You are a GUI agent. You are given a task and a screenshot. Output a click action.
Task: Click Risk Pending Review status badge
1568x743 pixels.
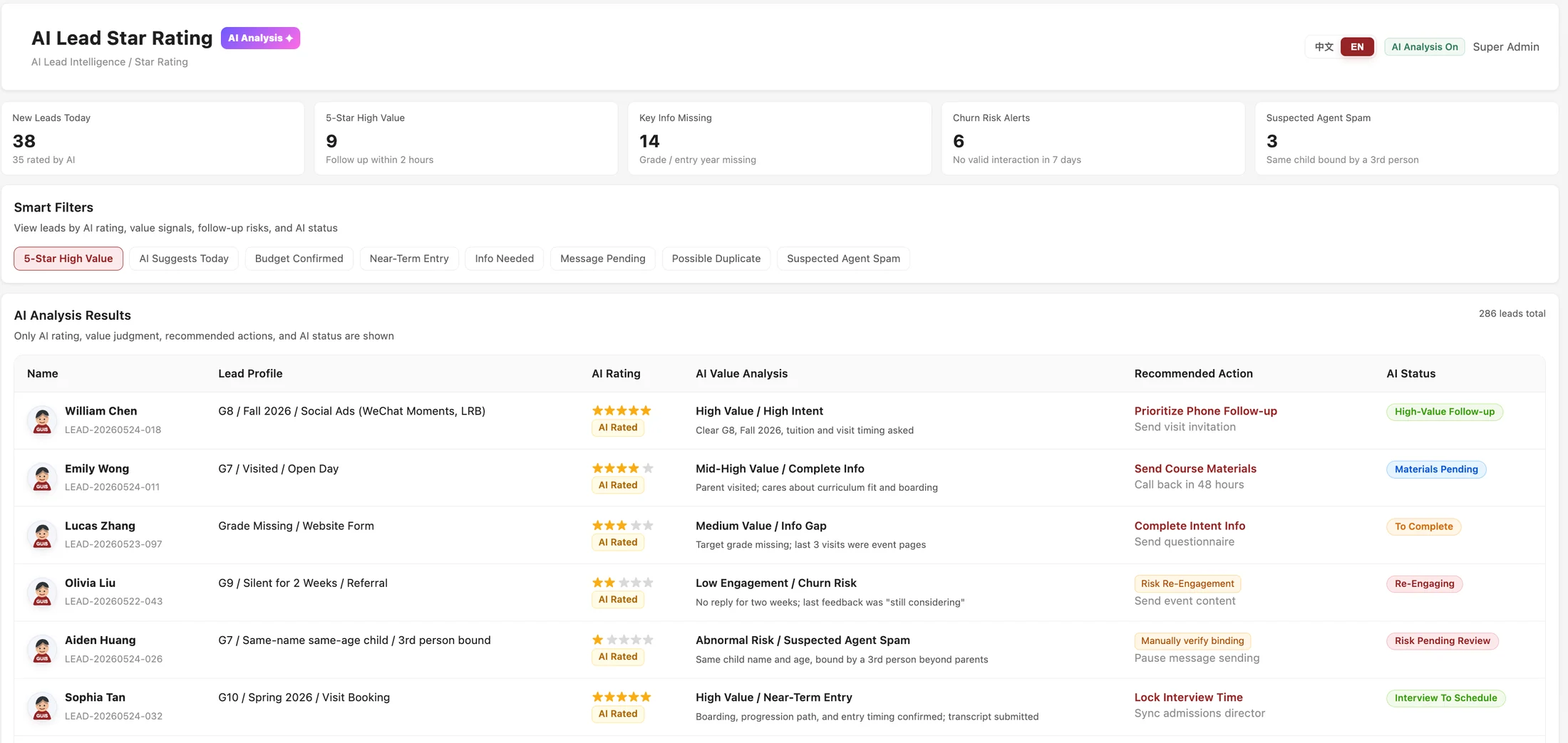click(x=1442, y=641)
